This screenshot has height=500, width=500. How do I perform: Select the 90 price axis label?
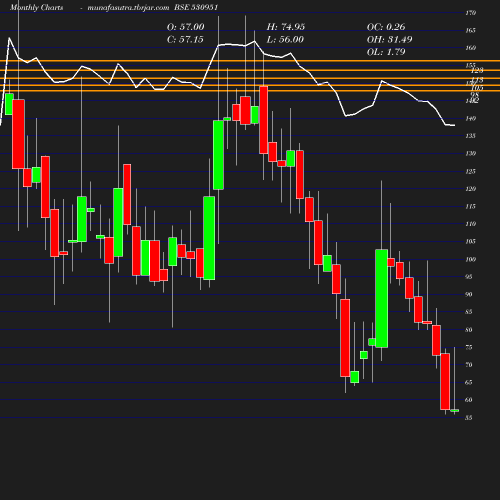click(468, 295)
